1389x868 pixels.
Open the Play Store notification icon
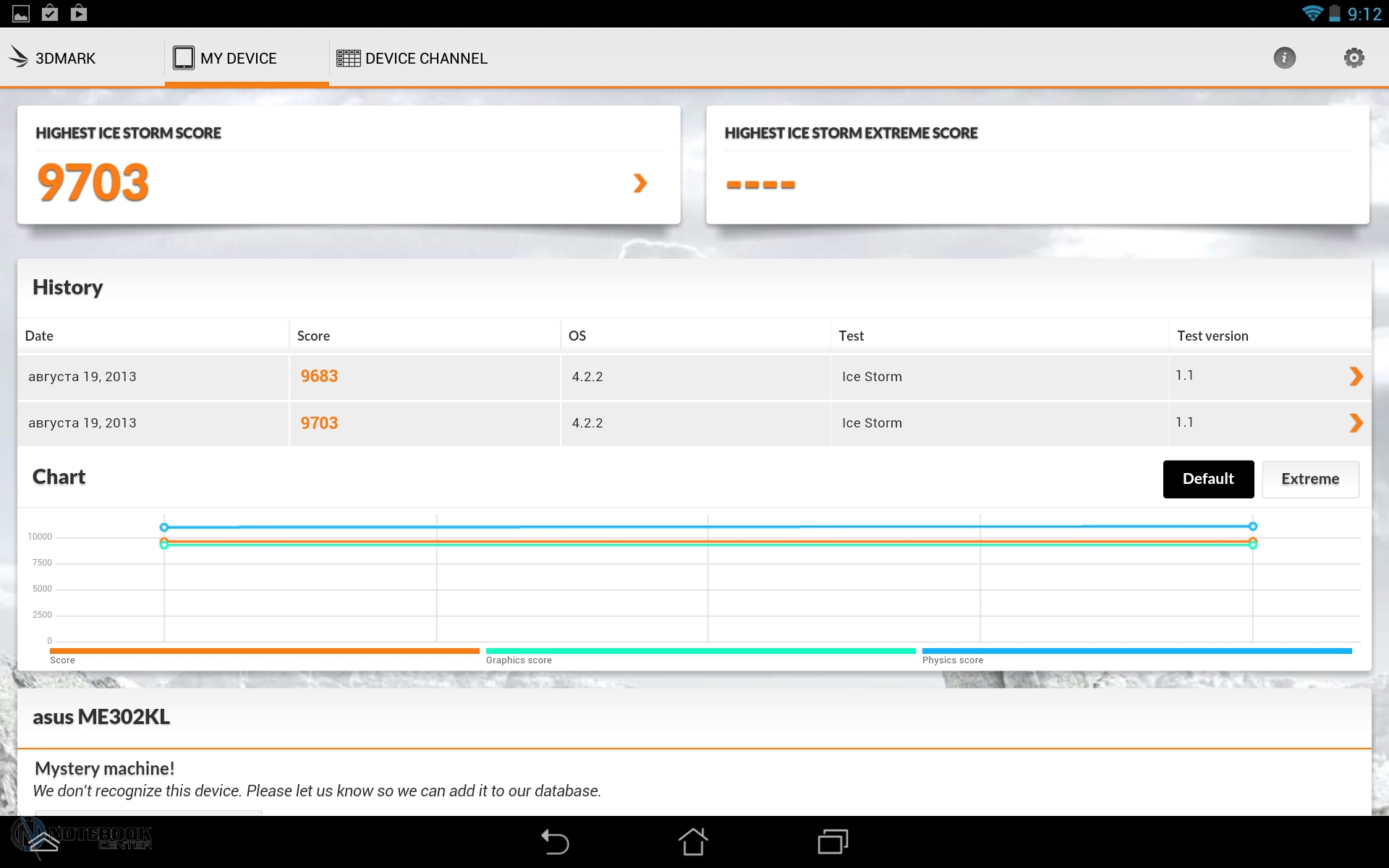coord(79,13)
